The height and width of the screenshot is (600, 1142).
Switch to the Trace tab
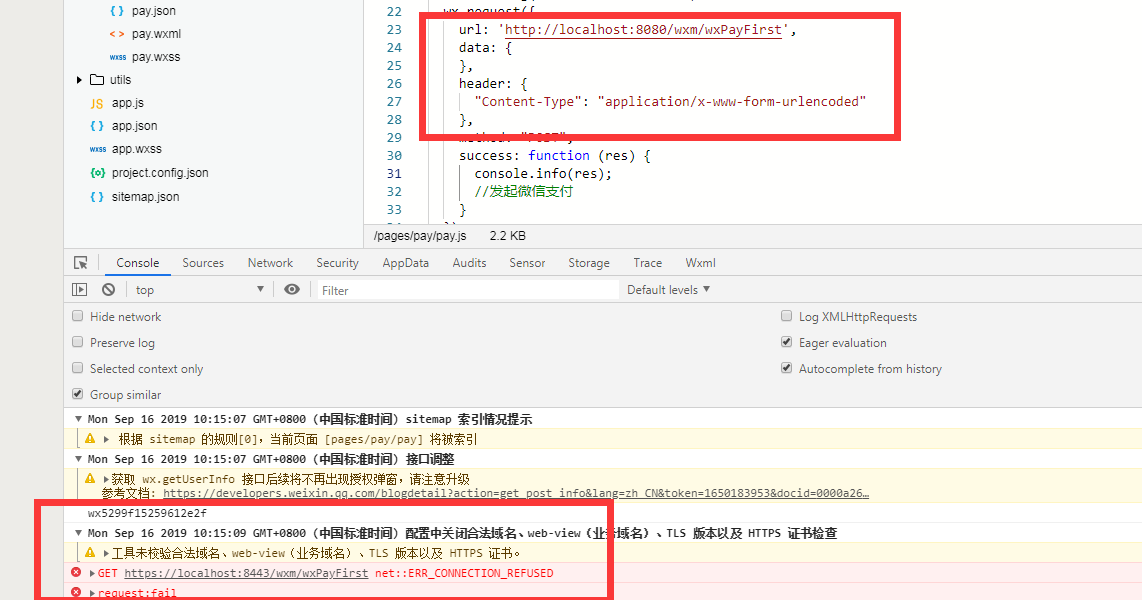pos(647,263)
